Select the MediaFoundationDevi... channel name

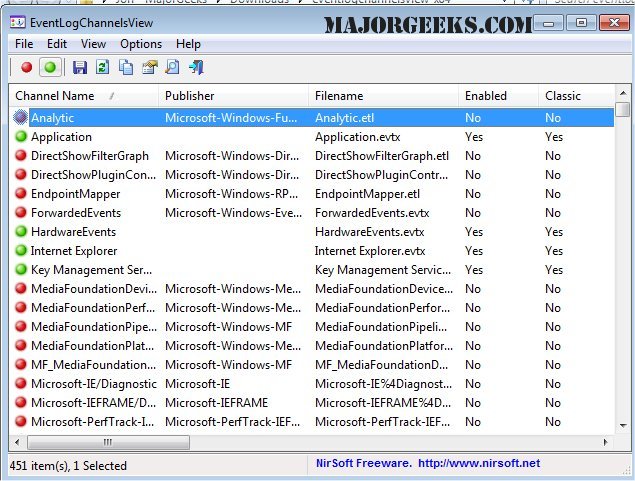coord(94,289)
